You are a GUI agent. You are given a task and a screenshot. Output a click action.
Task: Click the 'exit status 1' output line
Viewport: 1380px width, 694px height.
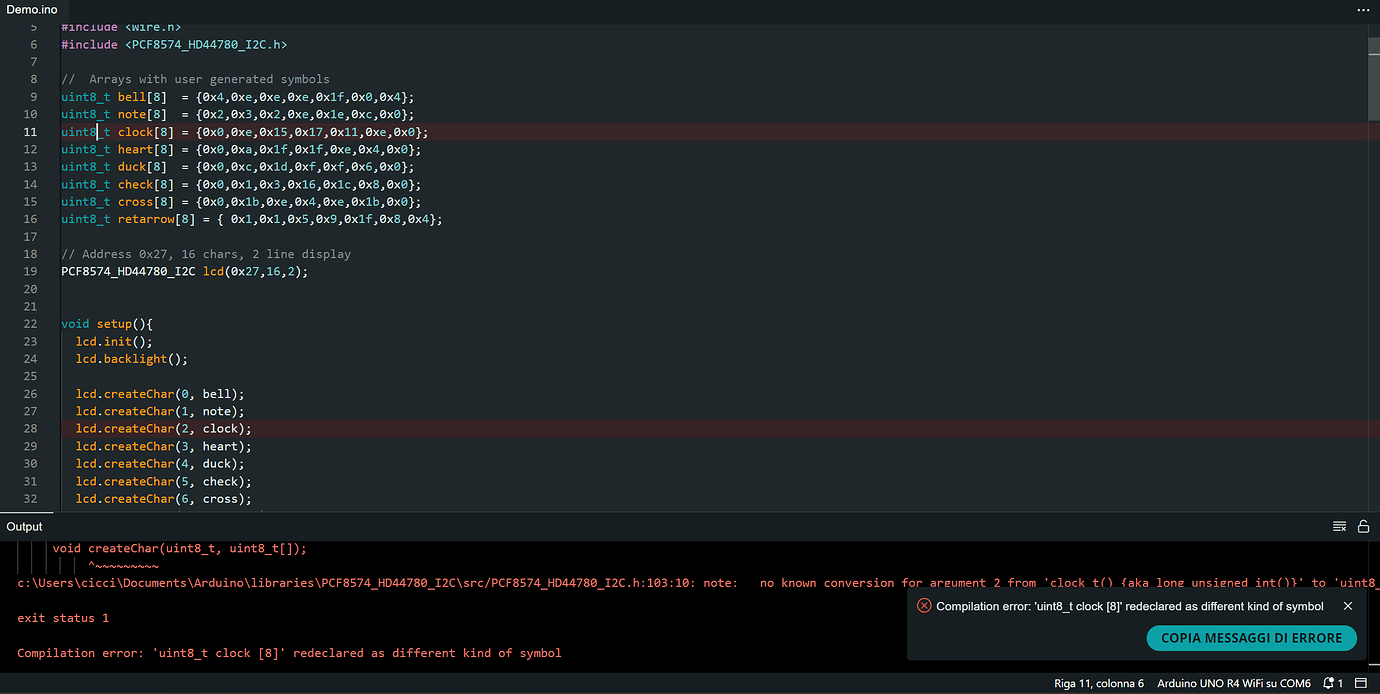point(63,618)
